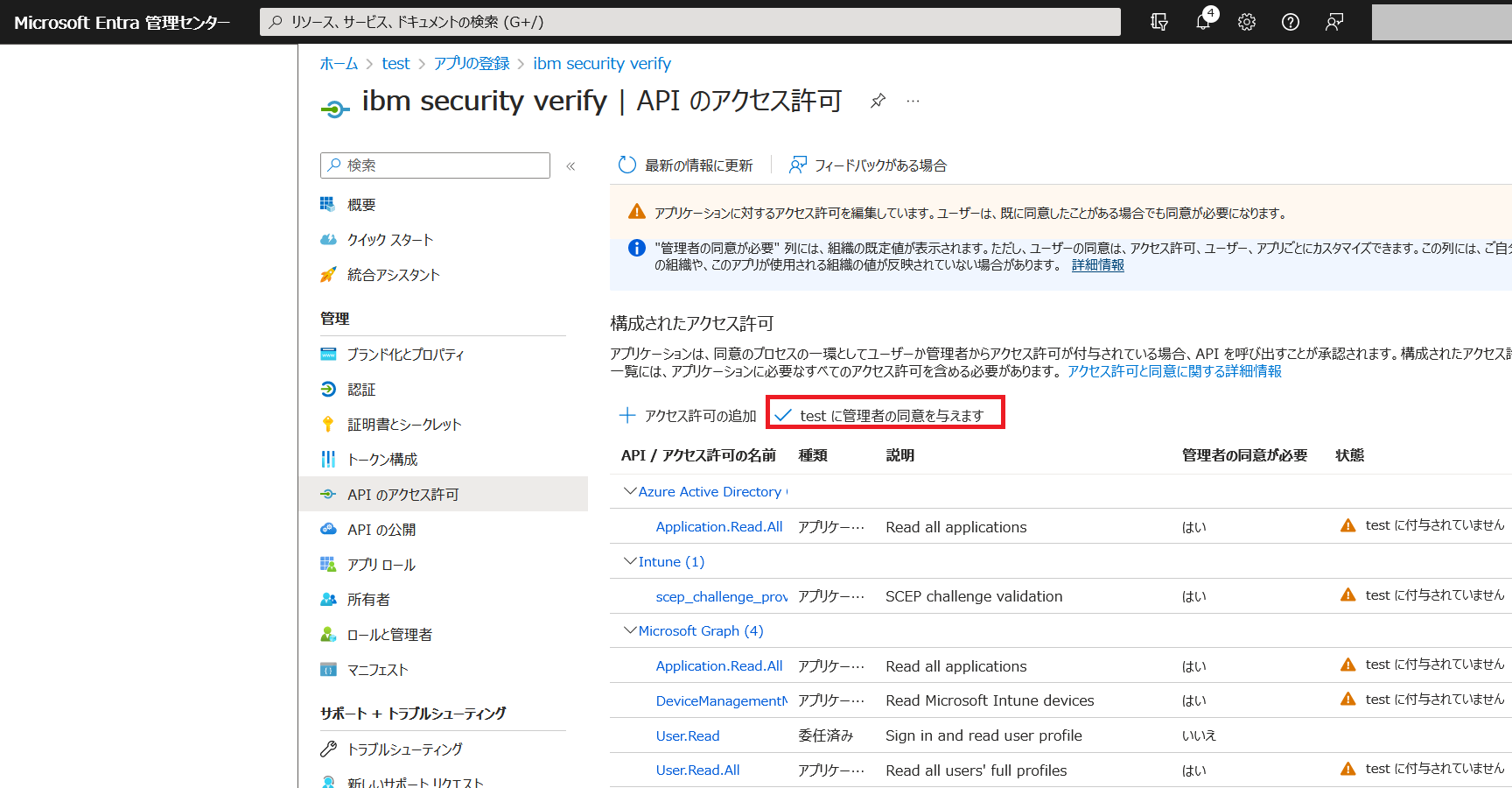Viewport: 1512px width, 788px height.
Task: Click the 状態 column header
Action: pyautogui.click(x=1349, y=455)
